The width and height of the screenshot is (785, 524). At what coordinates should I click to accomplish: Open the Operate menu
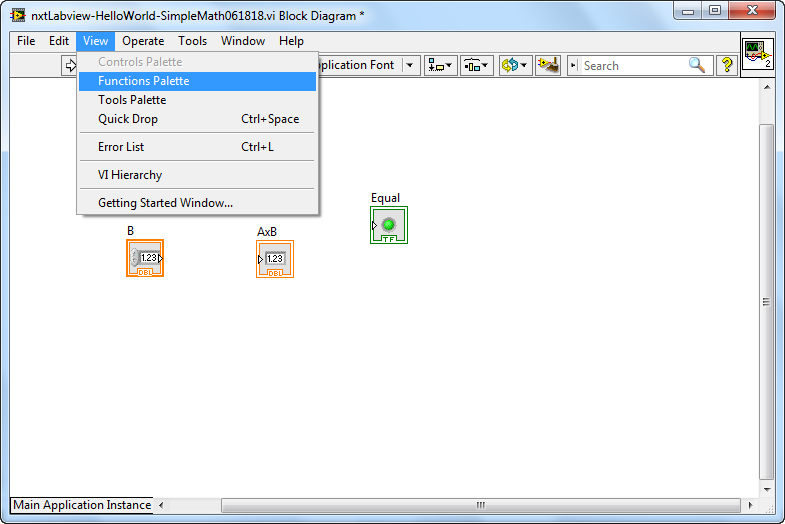pos(143,41)
